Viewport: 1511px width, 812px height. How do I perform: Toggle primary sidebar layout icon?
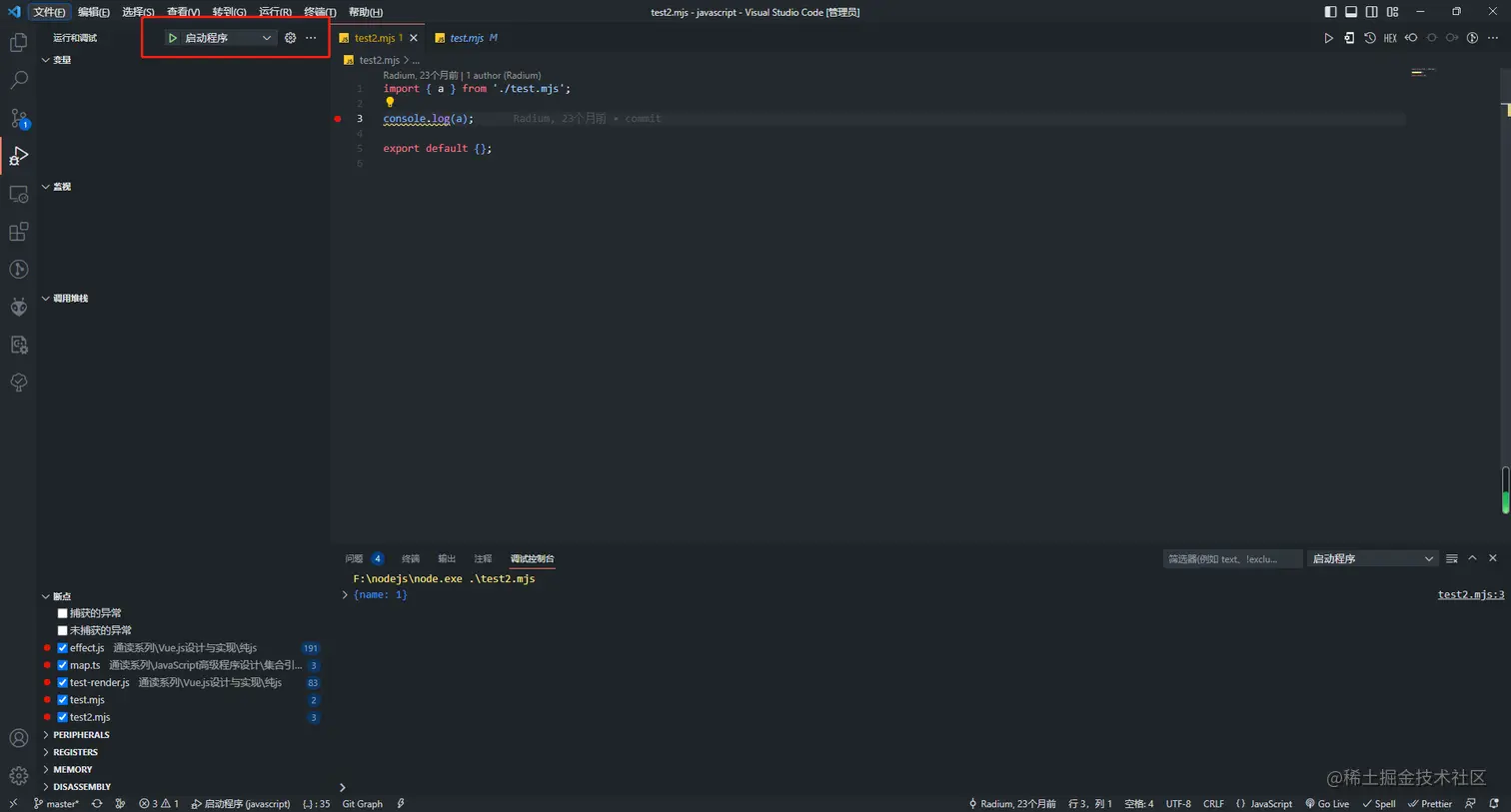(x=1330, y=12)
